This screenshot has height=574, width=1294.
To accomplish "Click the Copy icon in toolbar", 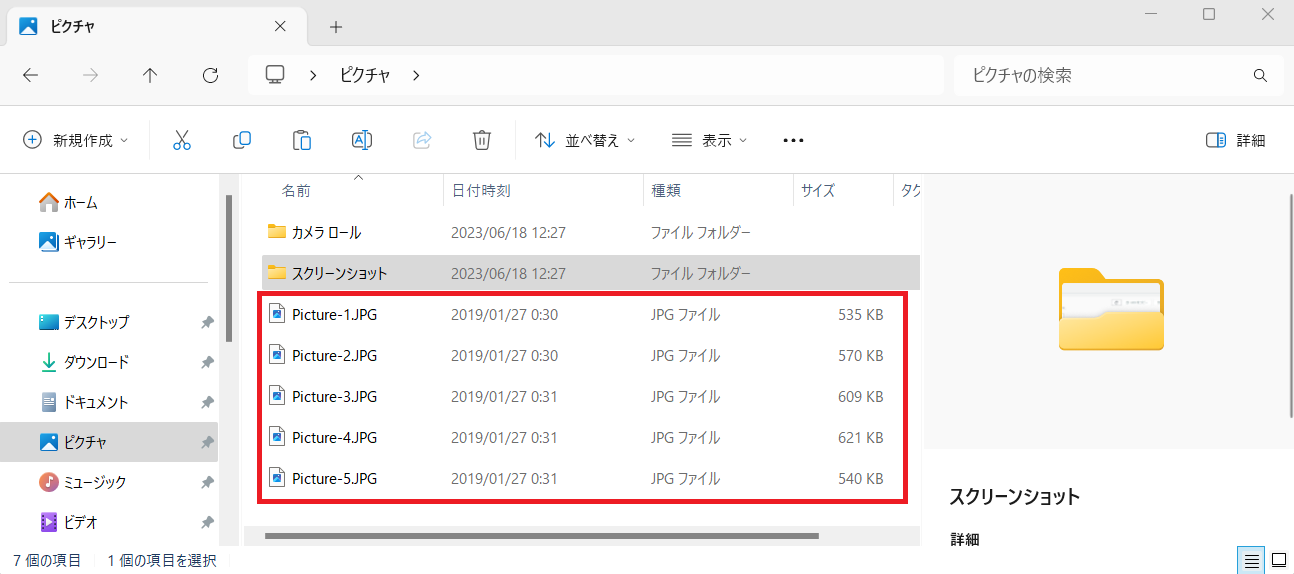I will coord(241,140).
